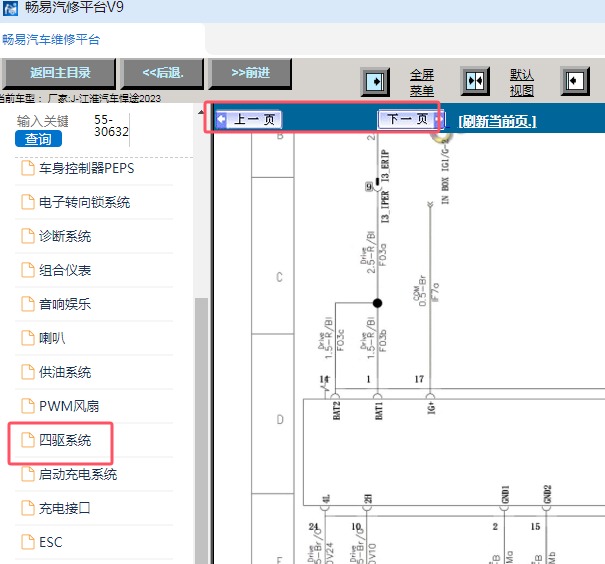The width and height of the screenshot is (605, 564).
Task: Click the two-arrow panel icon beside 默认视图
Action: [475, 81]
